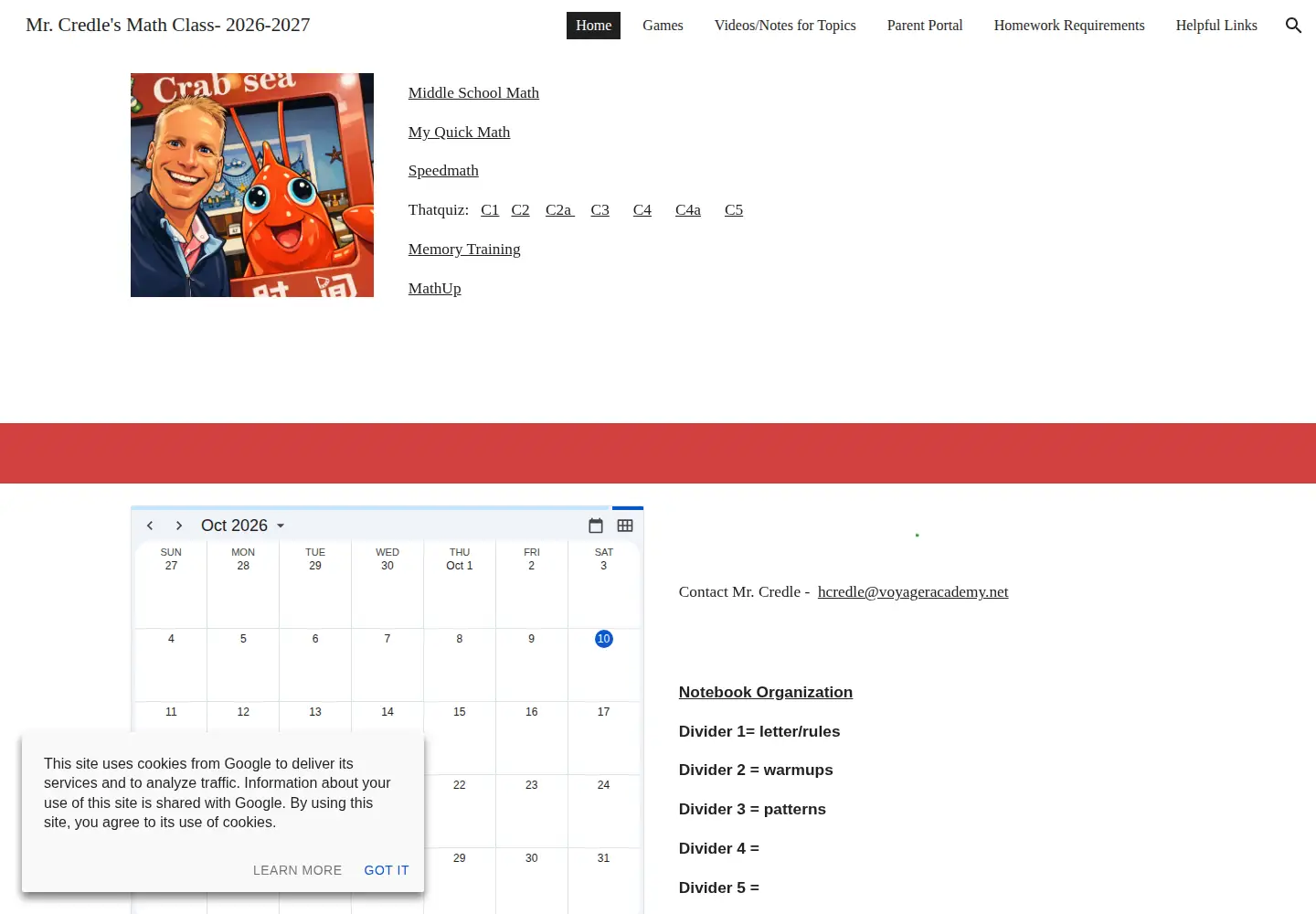
Task: Open the Middle School Math link
Action: pyautogui.click(x=473, y=93)
